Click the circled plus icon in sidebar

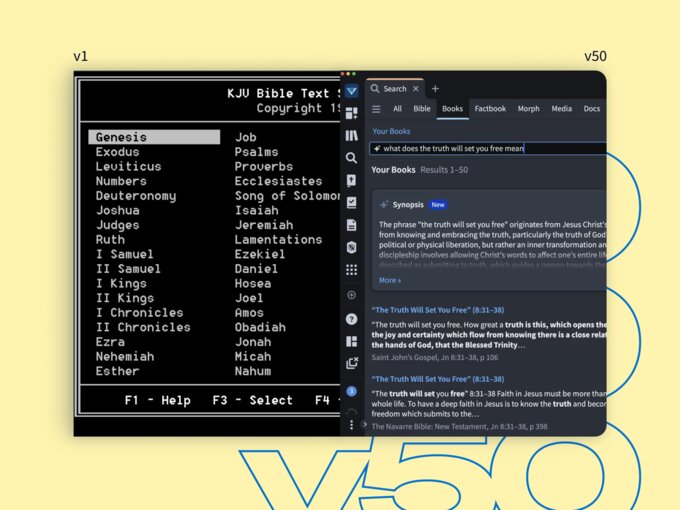352,295
